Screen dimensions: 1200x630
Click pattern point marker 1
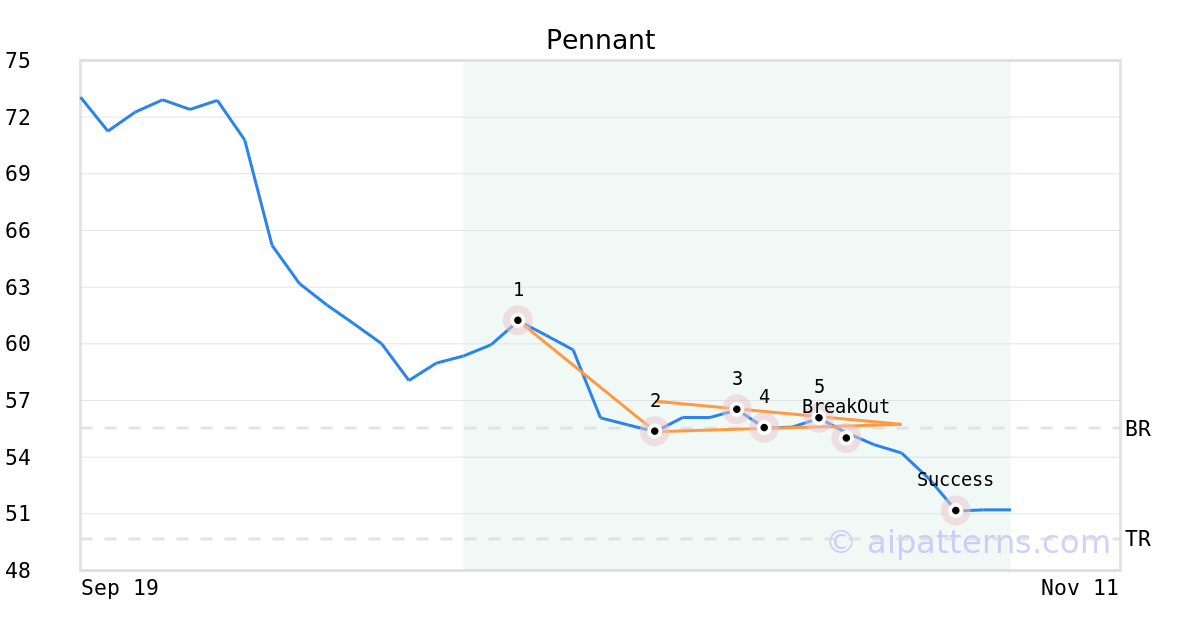[517, 320]
